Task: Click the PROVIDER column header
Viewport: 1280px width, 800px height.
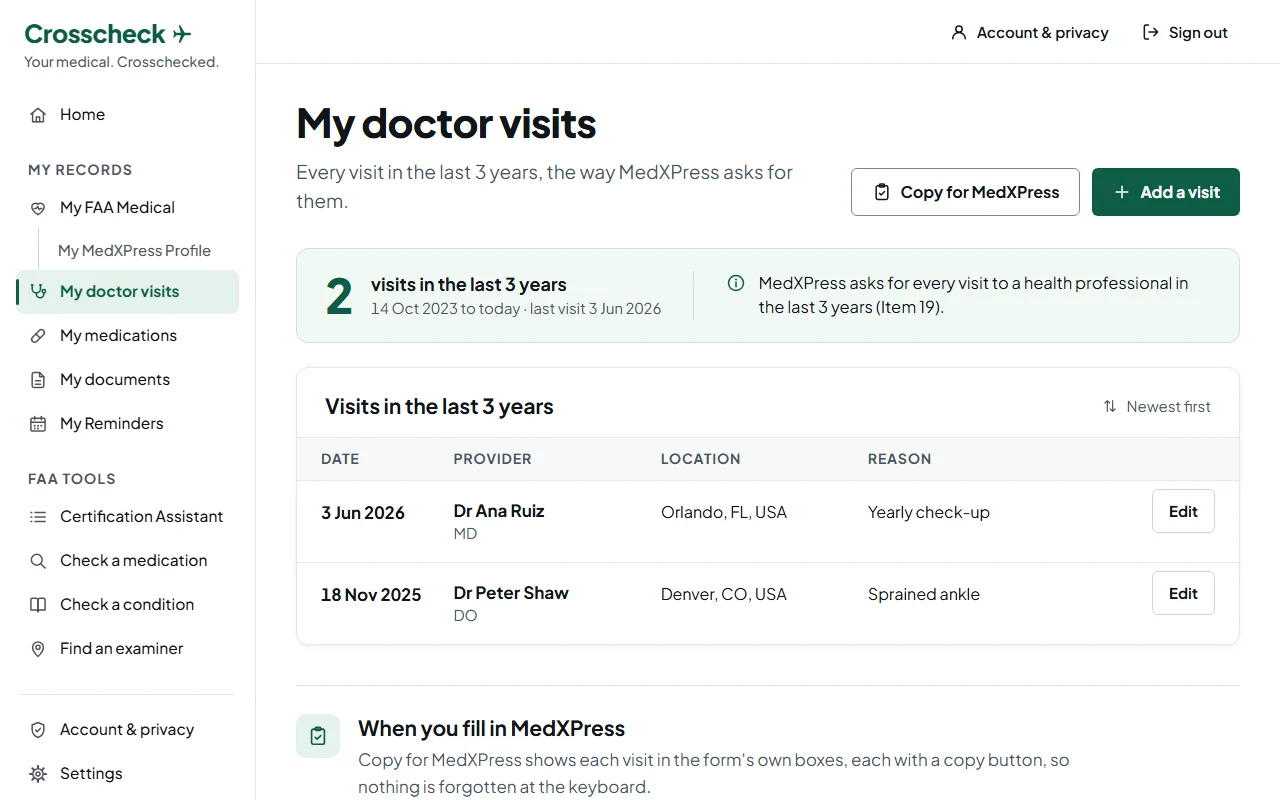Action: pyautogui.click(x=493, y=459)
